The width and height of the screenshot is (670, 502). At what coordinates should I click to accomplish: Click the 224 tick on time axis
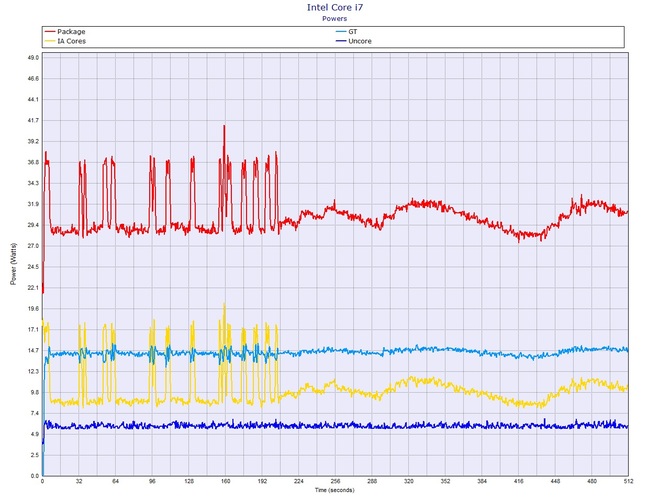click(299, 481)
